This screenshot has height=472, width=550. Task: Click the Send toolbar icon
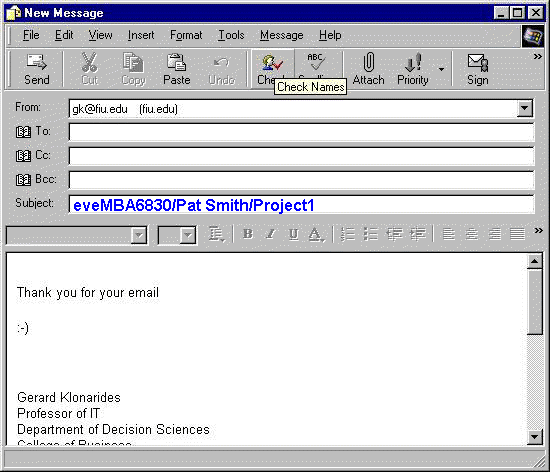pos(36,62)
